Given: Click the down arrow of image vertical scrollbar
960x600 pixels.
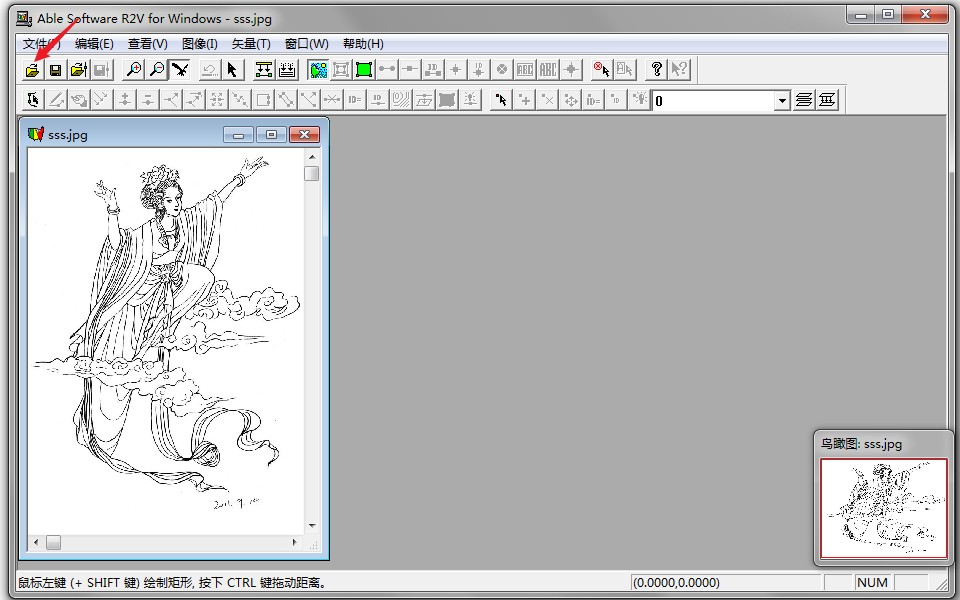Looking at the screenshot, I should pyautogui.click(x=312, y=525).
